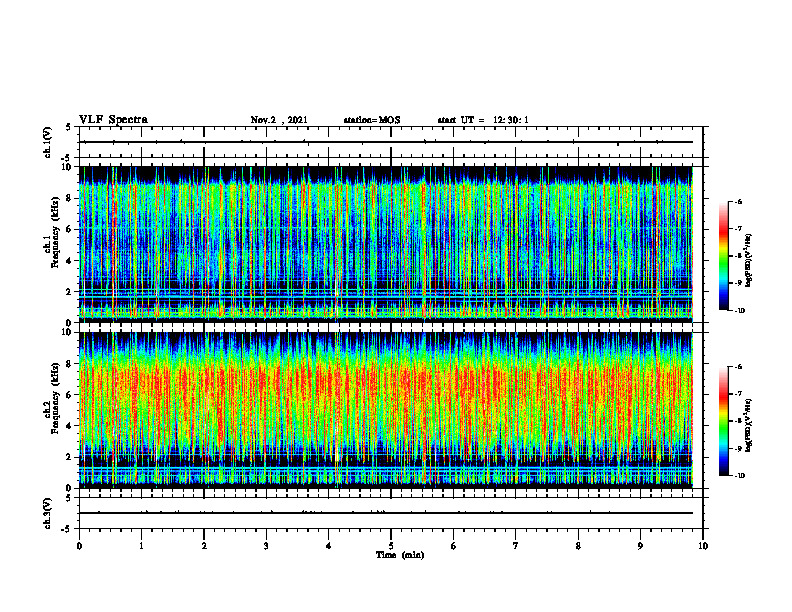Click the "ch.3(V)" waveform axis label
Image resolution: width=792 pixels, height=612 pixels.
click(x=48, y=513)
